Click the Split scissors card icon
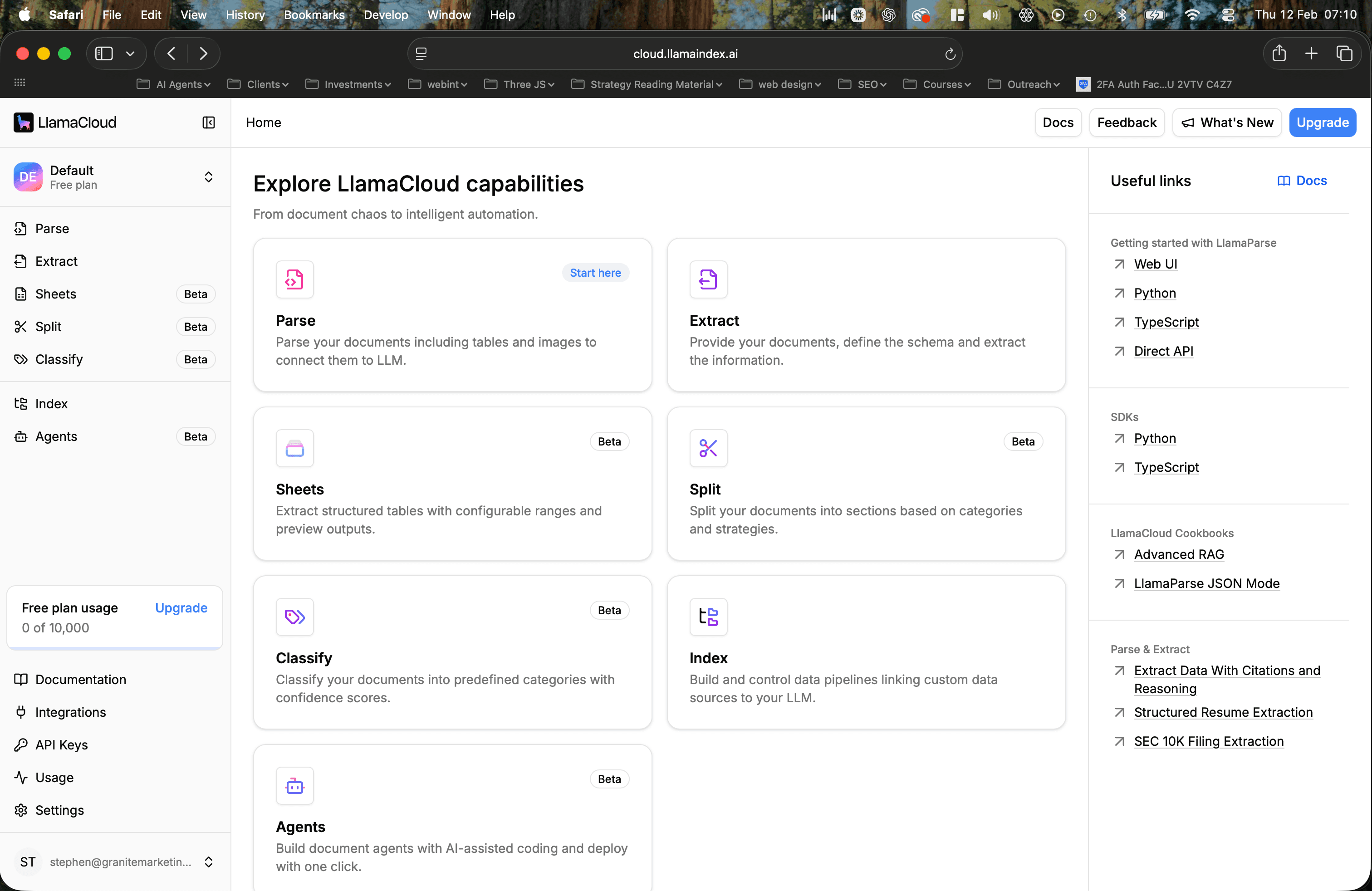Viewport: 1372px width, 891px height. click(708, 448)
